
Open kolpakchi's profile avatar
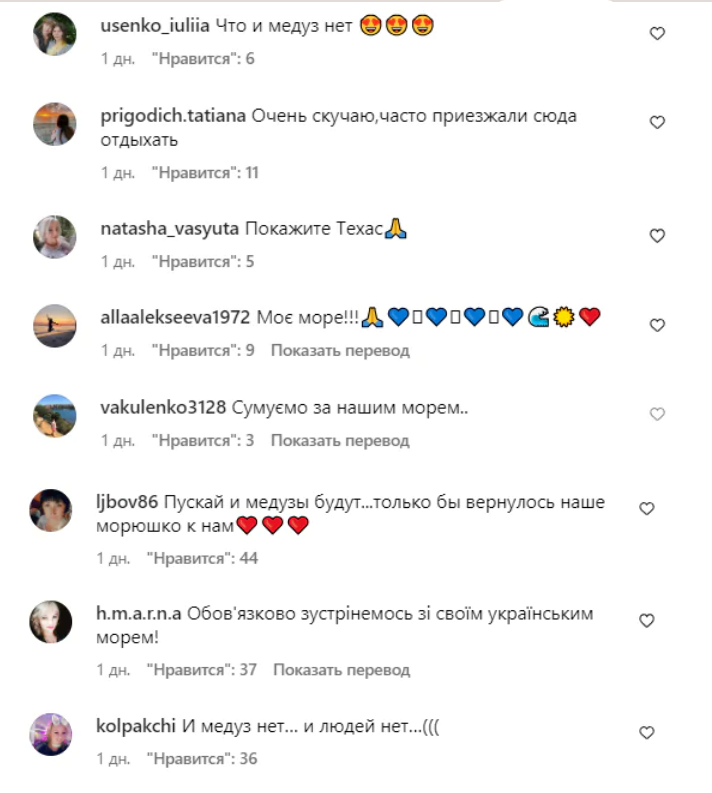51,734
